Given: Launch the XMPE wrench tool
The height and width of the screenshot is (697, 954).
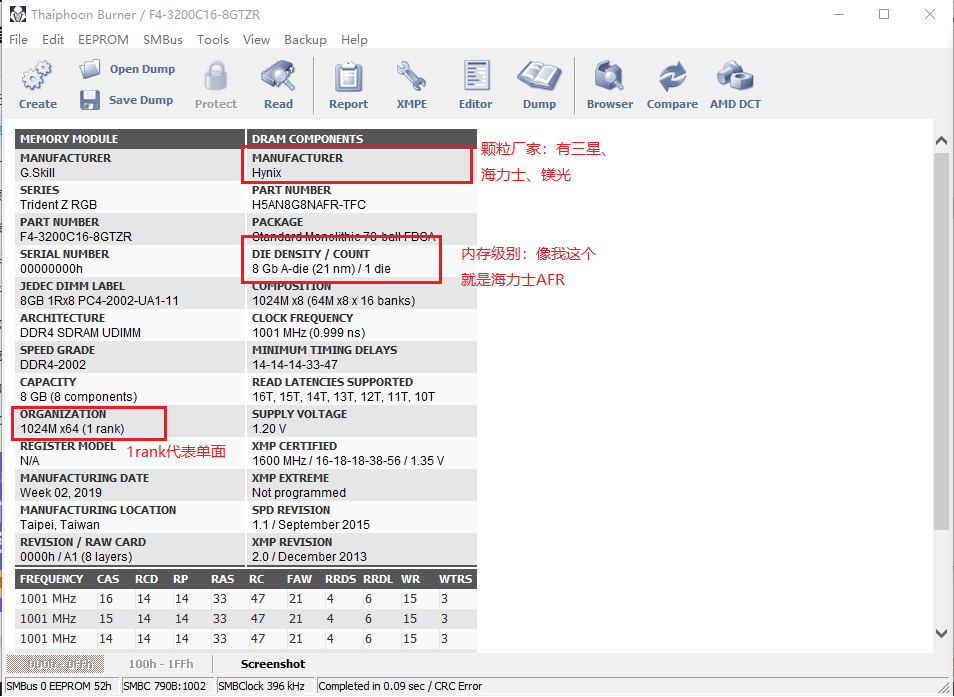Looking at the screenshot, I should tap(411, 78).
